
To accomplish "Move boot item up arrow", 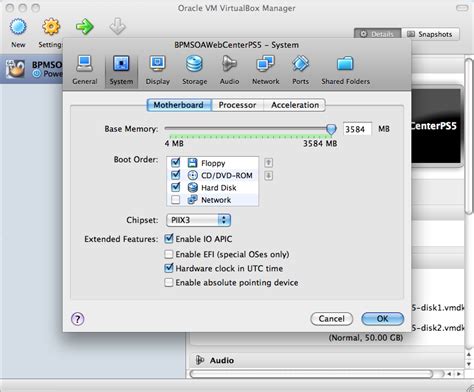I will pos(268,163).
